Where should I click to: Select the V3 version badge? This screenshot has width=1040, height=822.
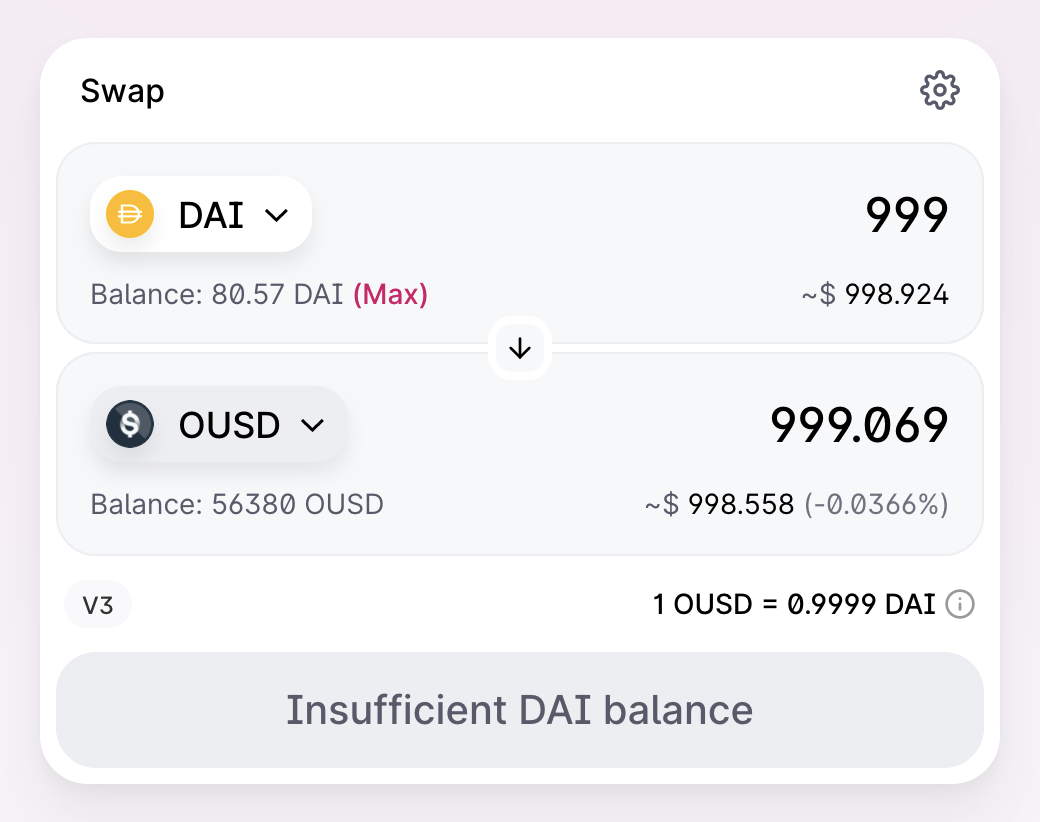[x=98, y=604]
